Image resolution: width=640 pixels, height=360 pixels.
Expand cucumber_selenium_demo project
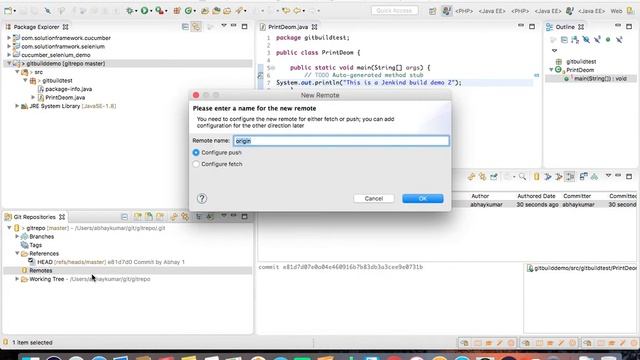pos(9,55)
